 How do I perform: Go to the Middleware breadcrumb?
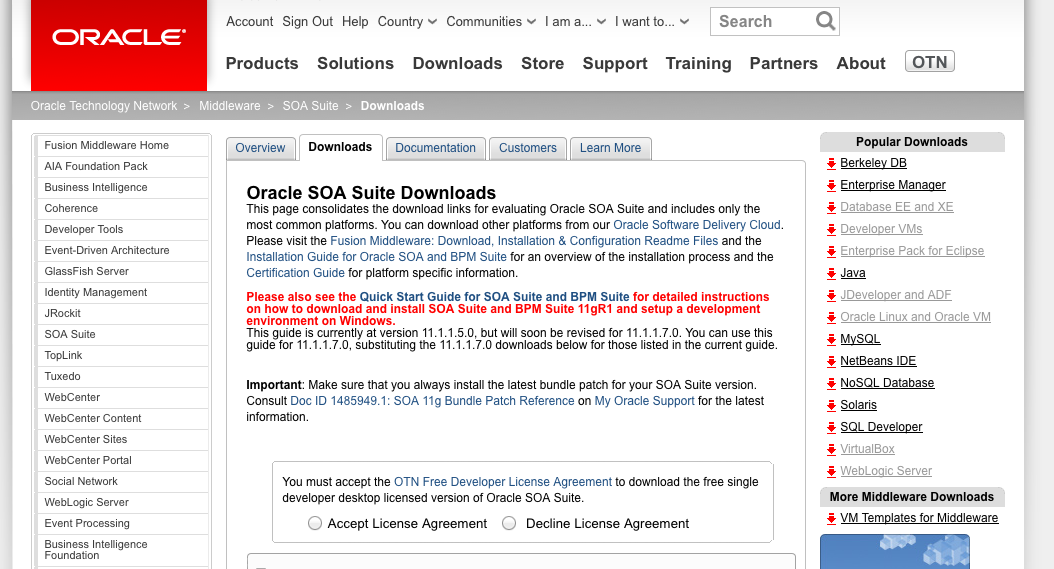(x=230, y=106)
